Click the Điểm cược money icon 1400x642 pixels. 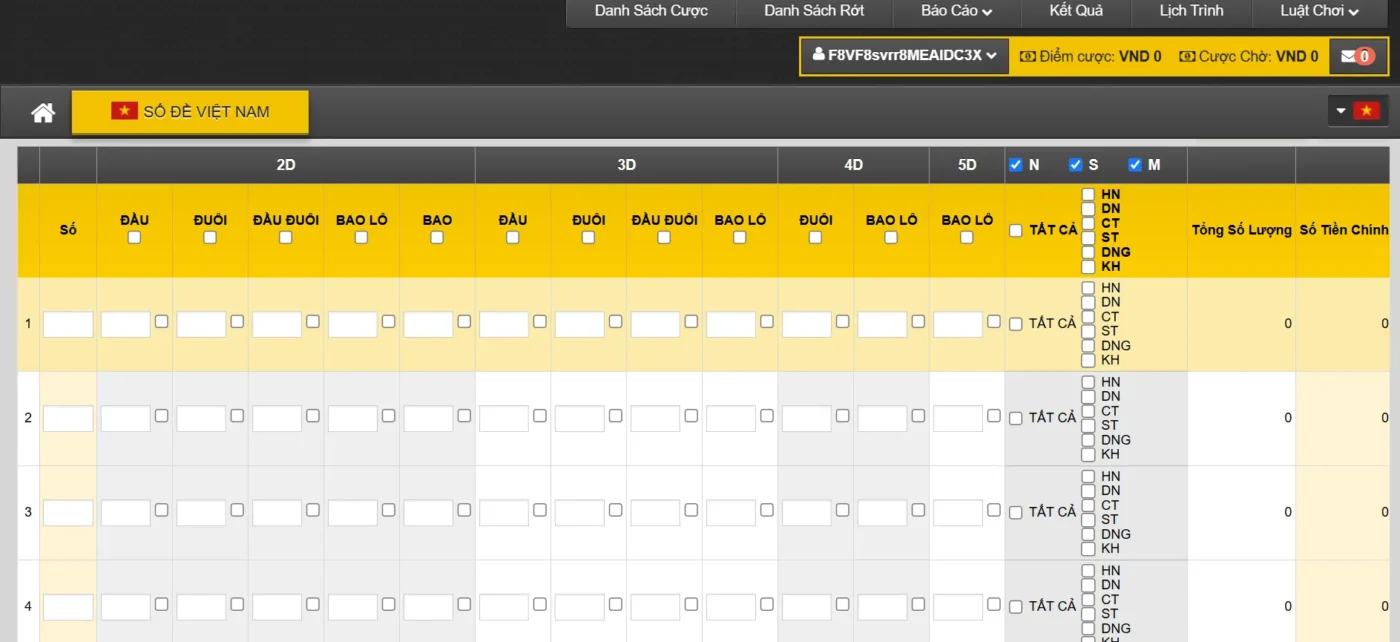pos(1027,56)
